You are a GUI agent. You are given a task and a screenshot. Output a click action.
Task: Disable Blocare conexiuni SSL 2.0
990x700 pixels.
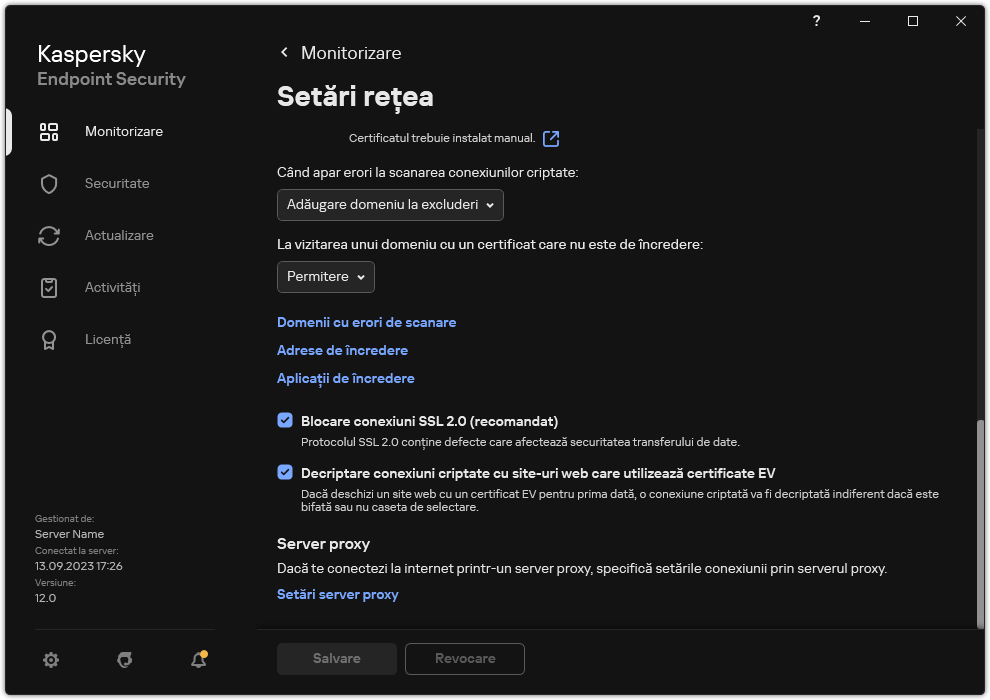point(285,418)
